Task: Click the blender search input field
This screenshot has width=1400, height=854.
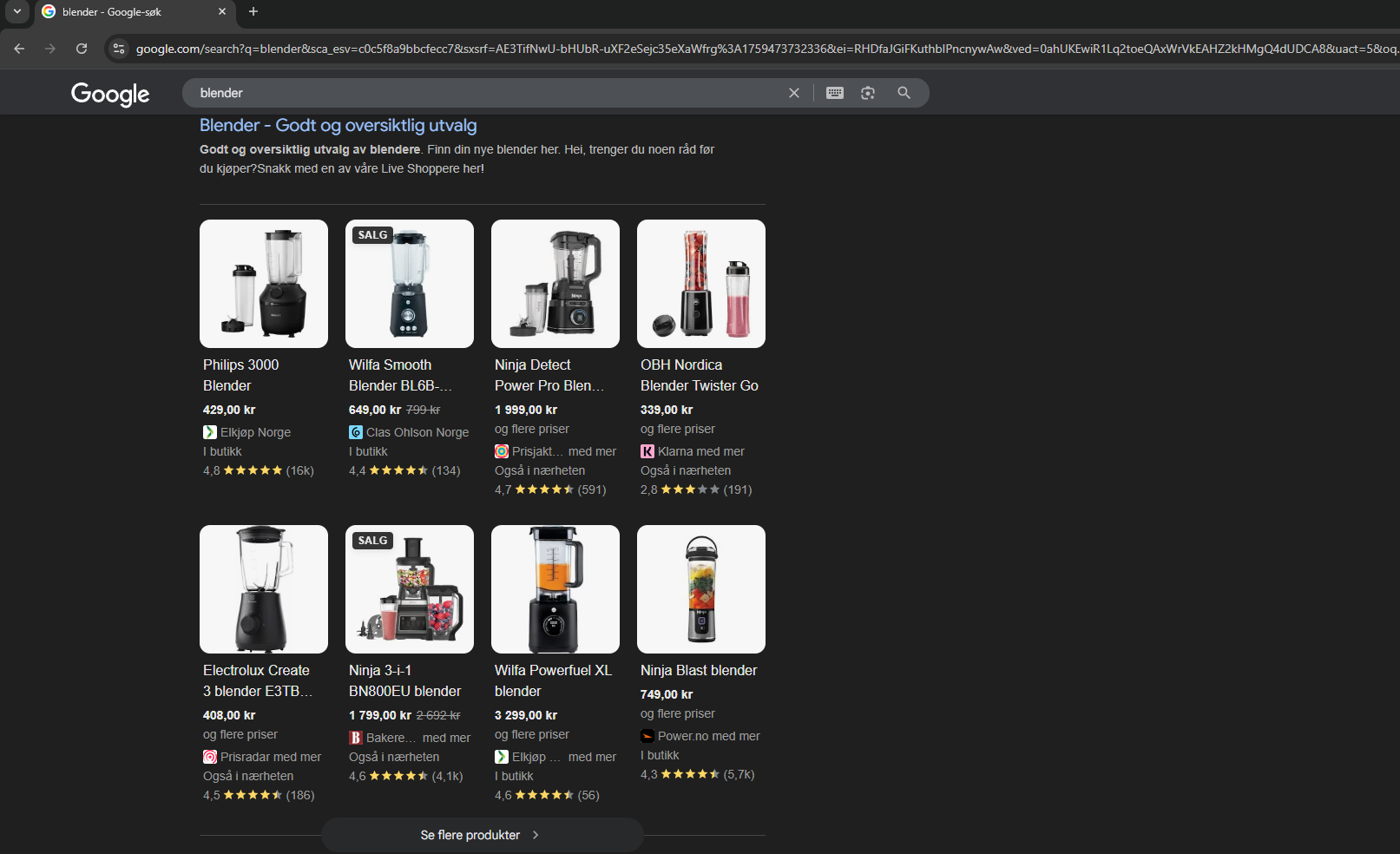Action: coord(486,93)
